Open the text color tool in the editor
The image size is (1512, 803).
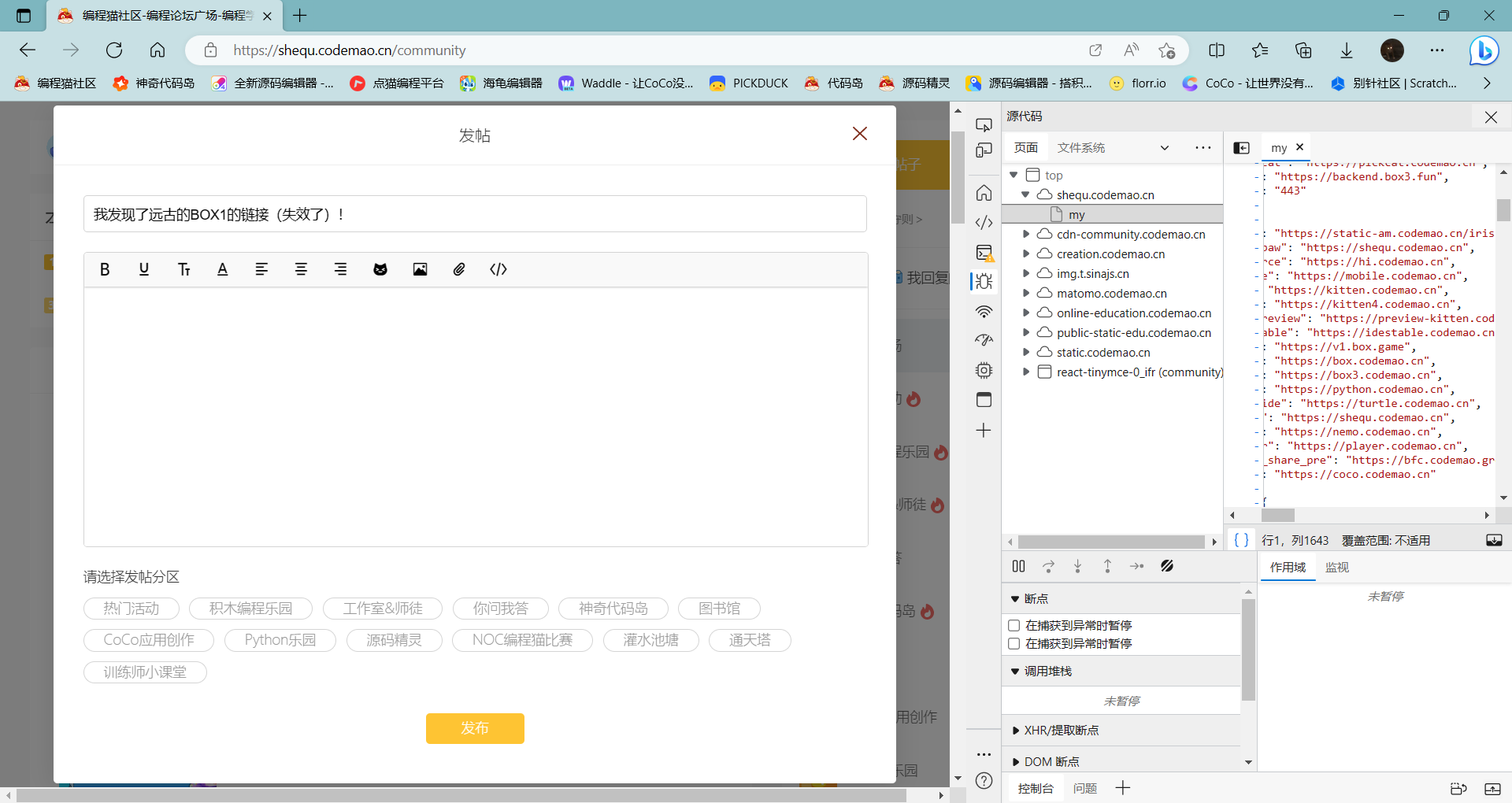223,269
